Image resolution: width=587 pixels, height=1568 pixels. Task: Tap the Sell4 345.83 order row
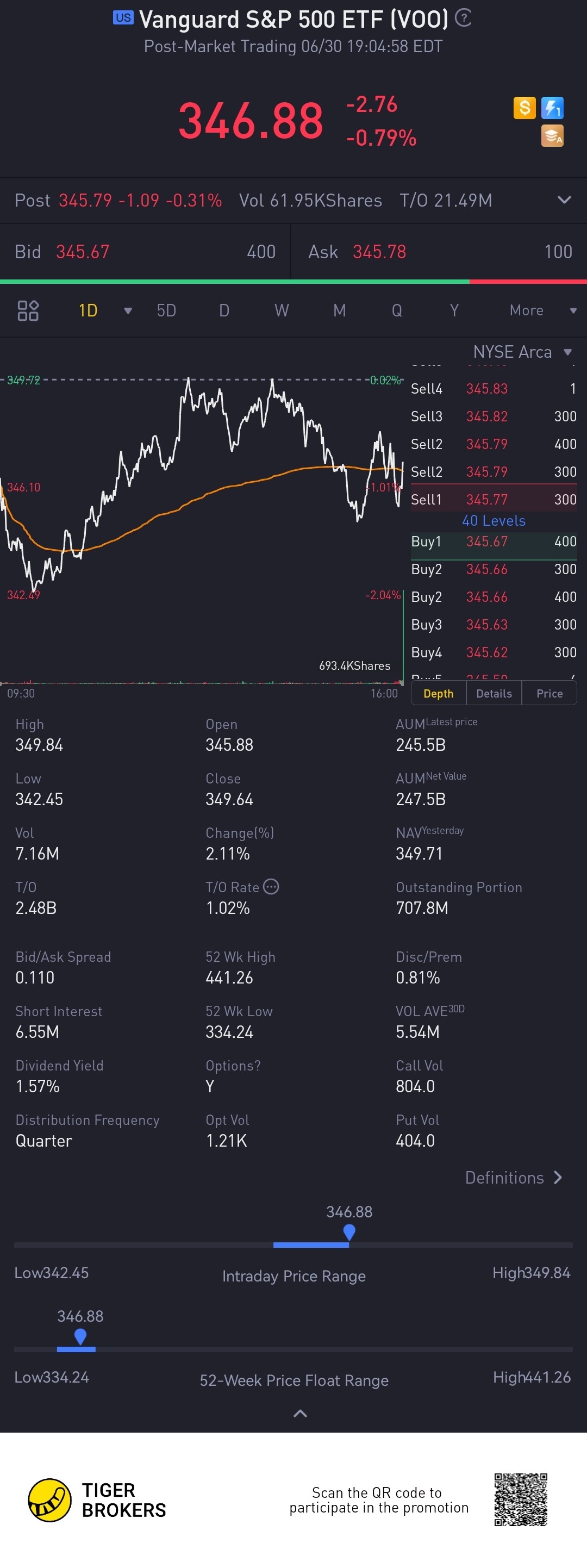point(494,388)
